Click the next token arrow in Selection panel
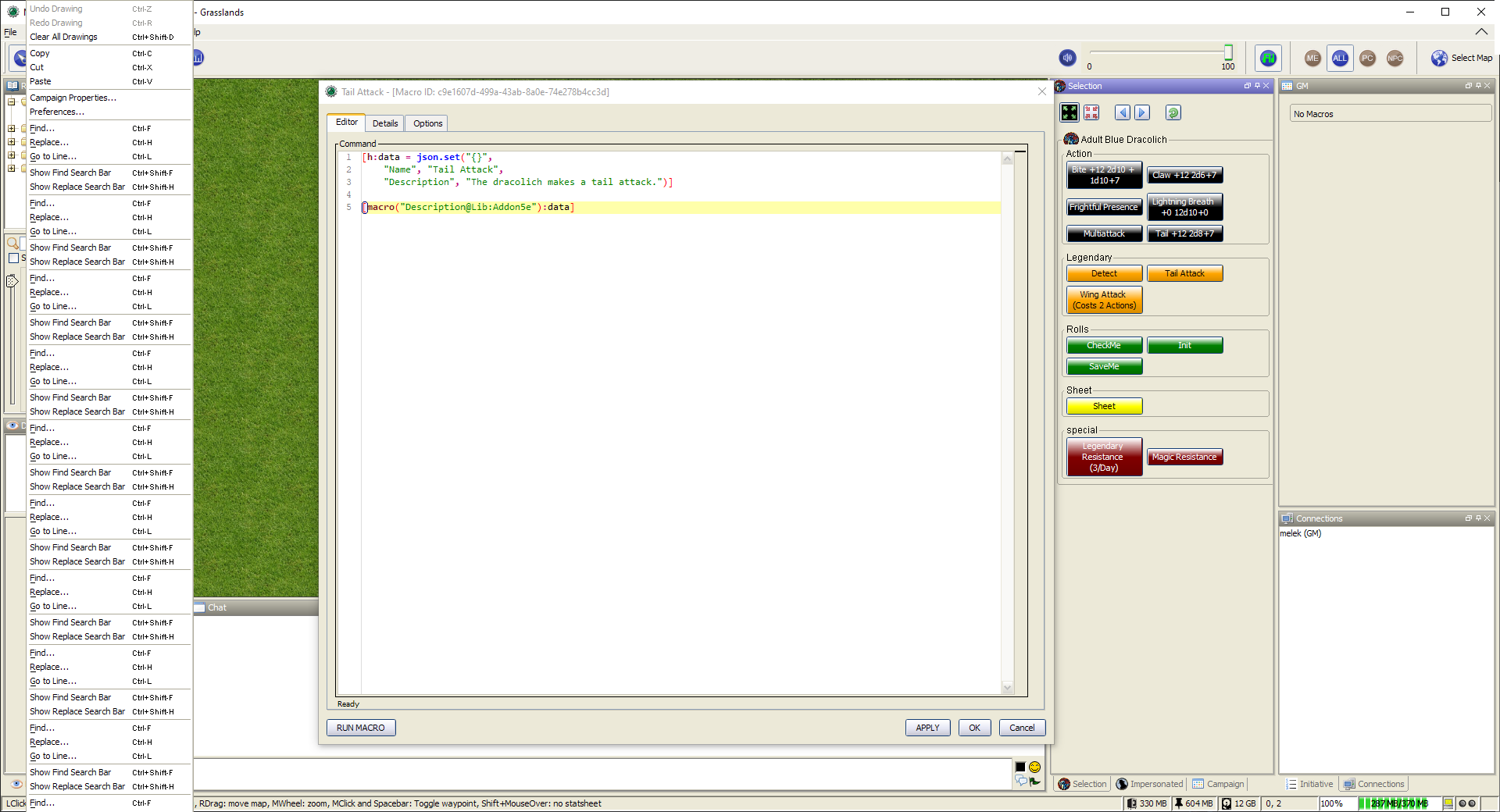 (x=1142, y=112)
